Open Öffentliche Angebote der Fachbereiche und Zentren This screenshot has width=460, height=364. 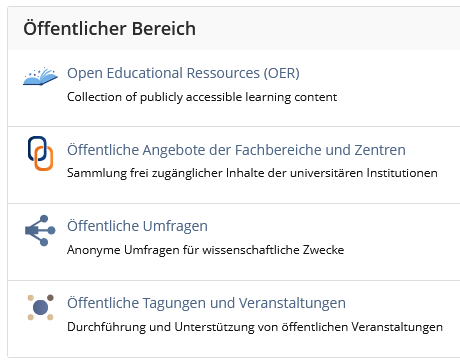(236, 150)
